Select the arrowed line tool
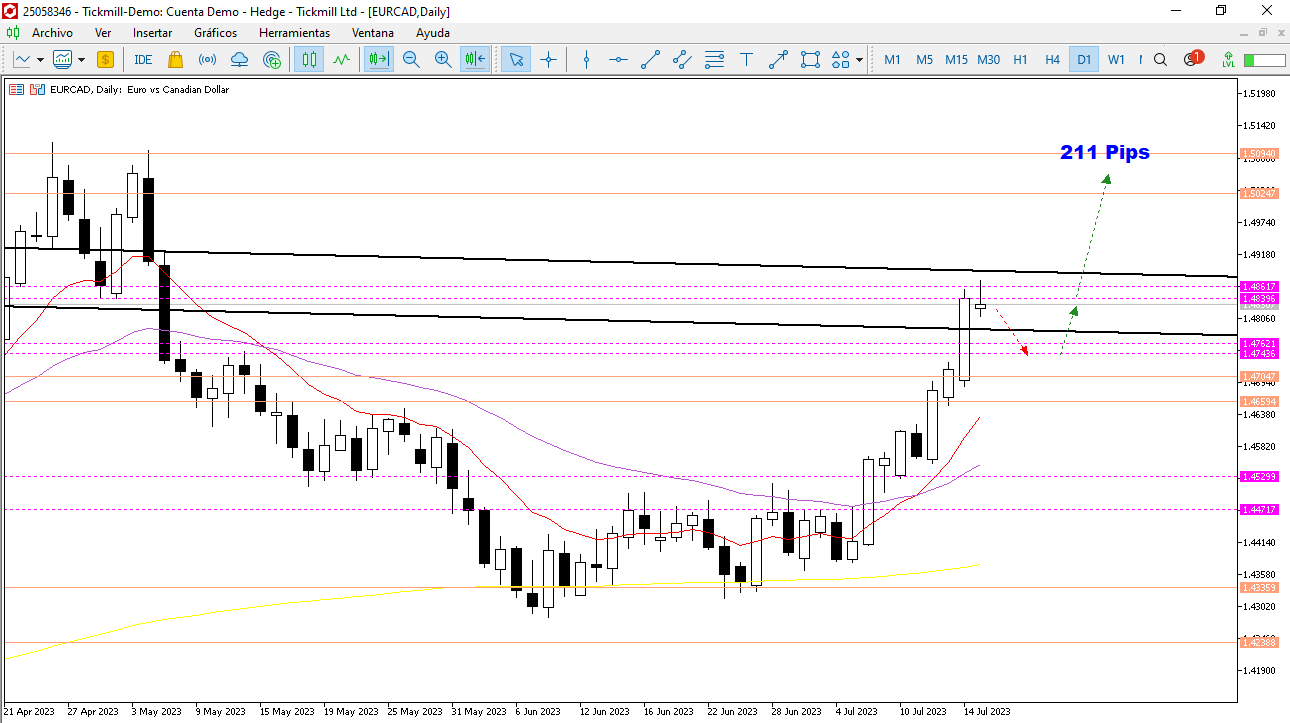 tap(778, 59)
